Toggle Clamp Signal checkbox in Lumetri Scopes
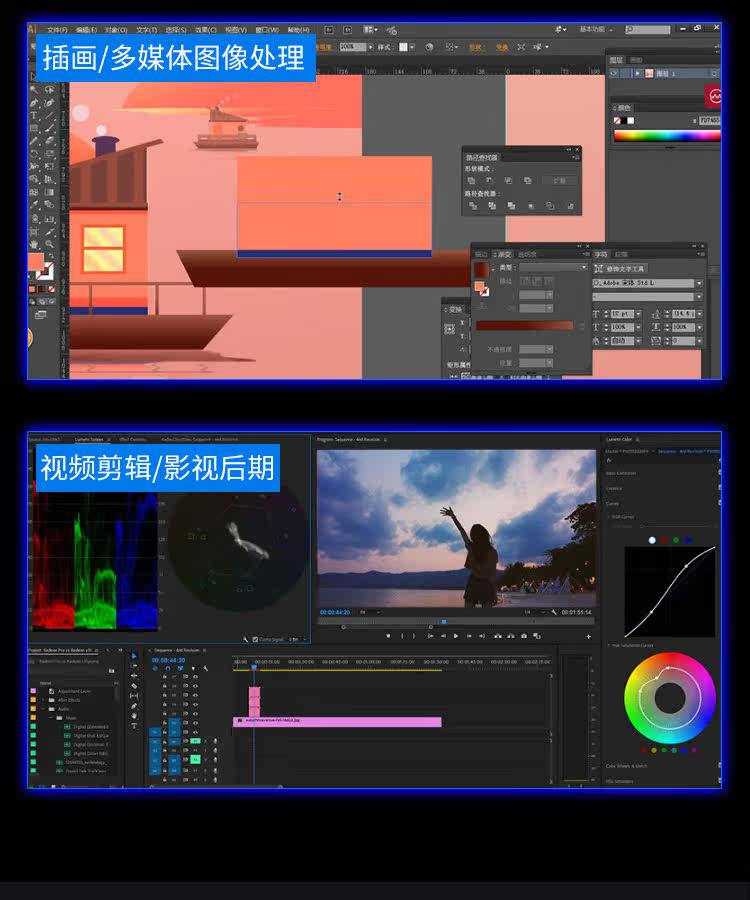The height and width of the screenshot is (900, 750). coord(255,639)
